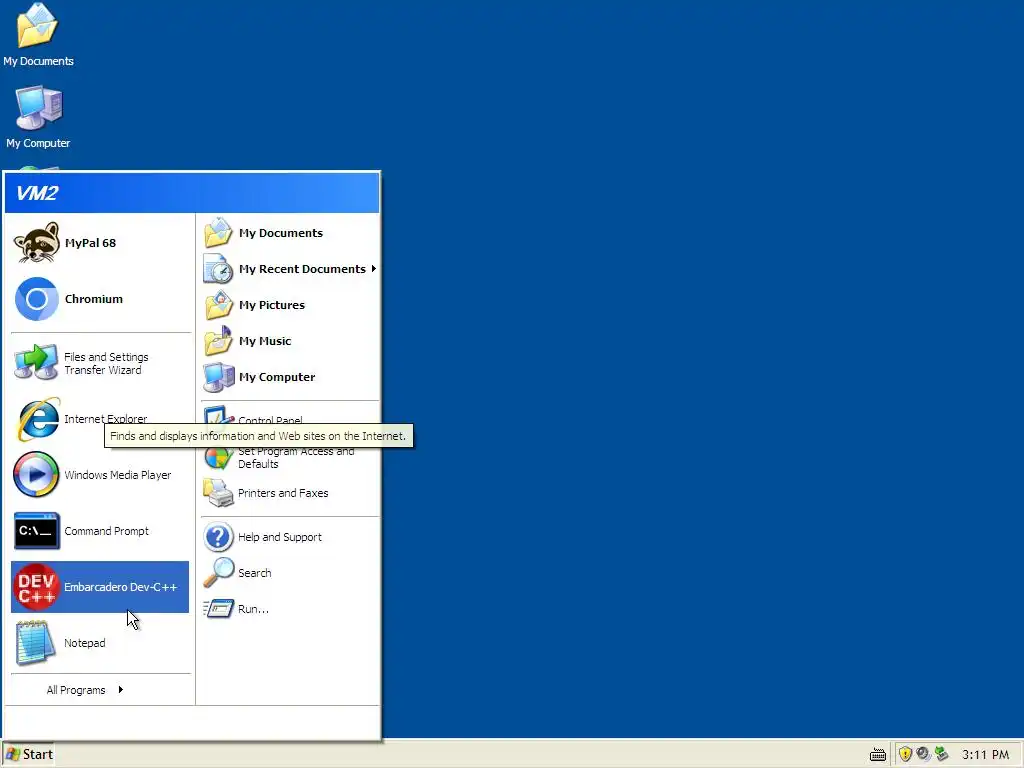Click the Run... icon
The width and height of the screenshot is (1024, 768).
pos(218,609)
